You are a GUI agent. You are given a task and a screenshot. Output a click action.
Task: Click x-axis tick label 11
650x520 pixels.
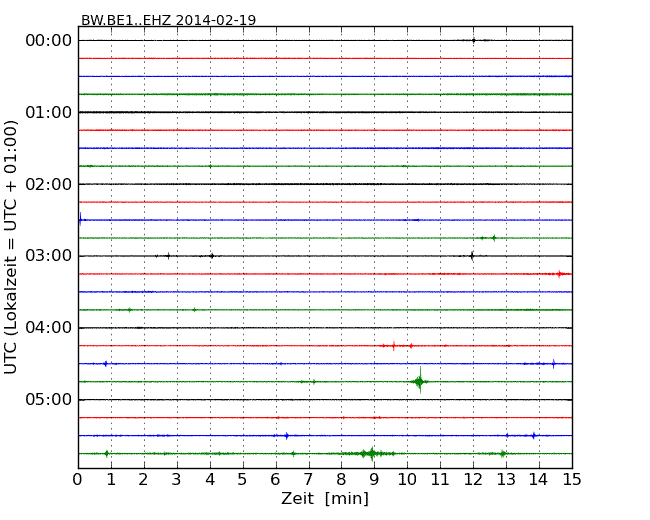440,480
